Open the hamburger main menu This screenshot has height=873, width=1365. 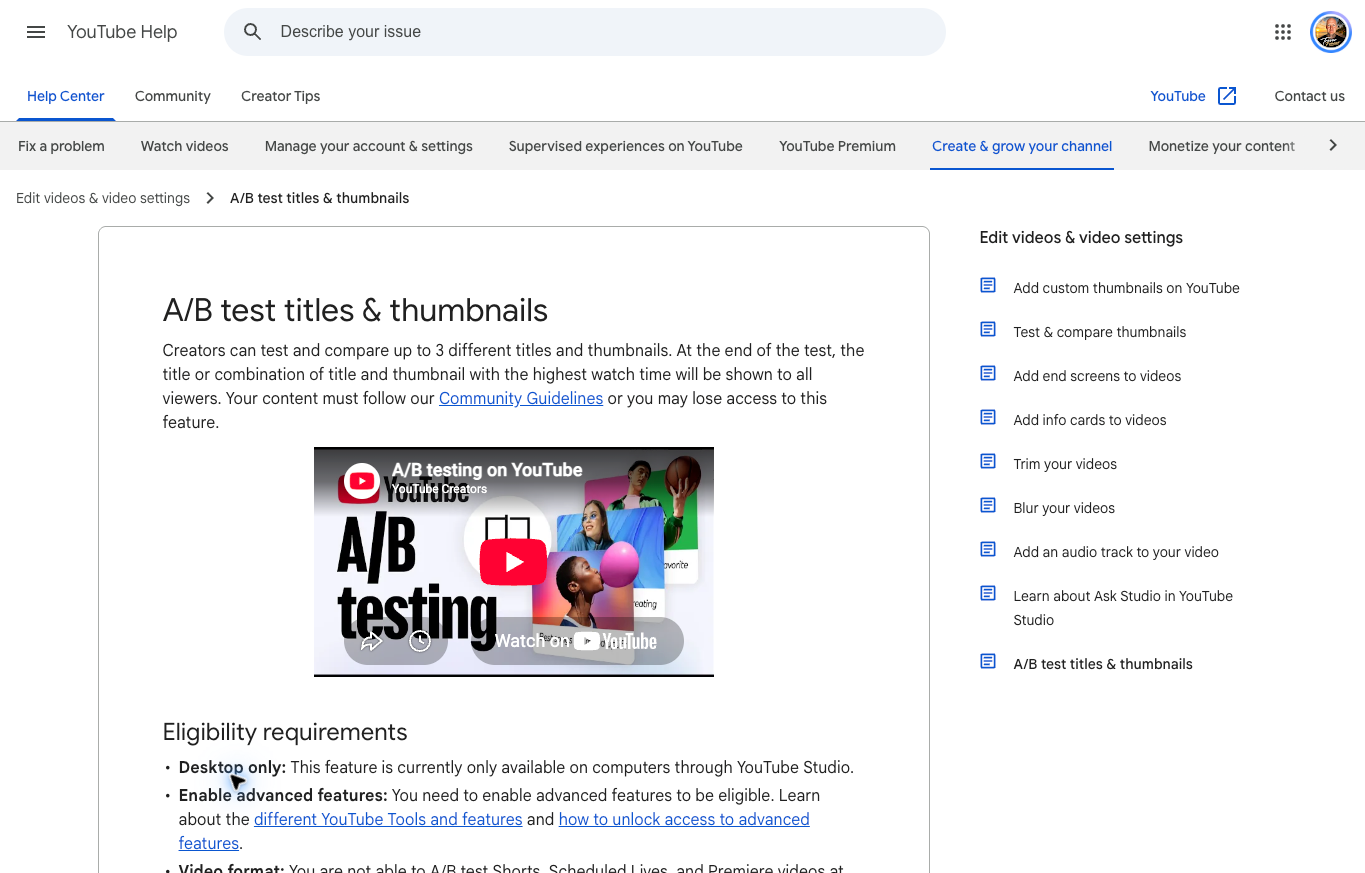(x=36, y=32)
